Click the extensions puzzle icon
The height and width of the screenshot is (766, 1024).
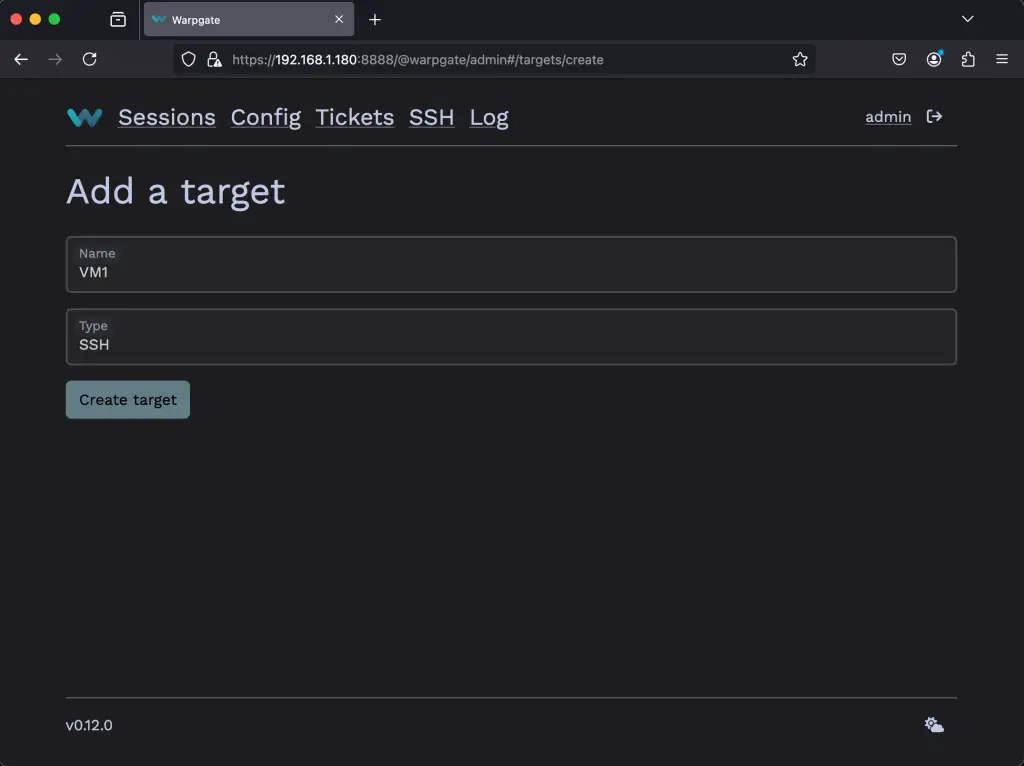point(968,59)
